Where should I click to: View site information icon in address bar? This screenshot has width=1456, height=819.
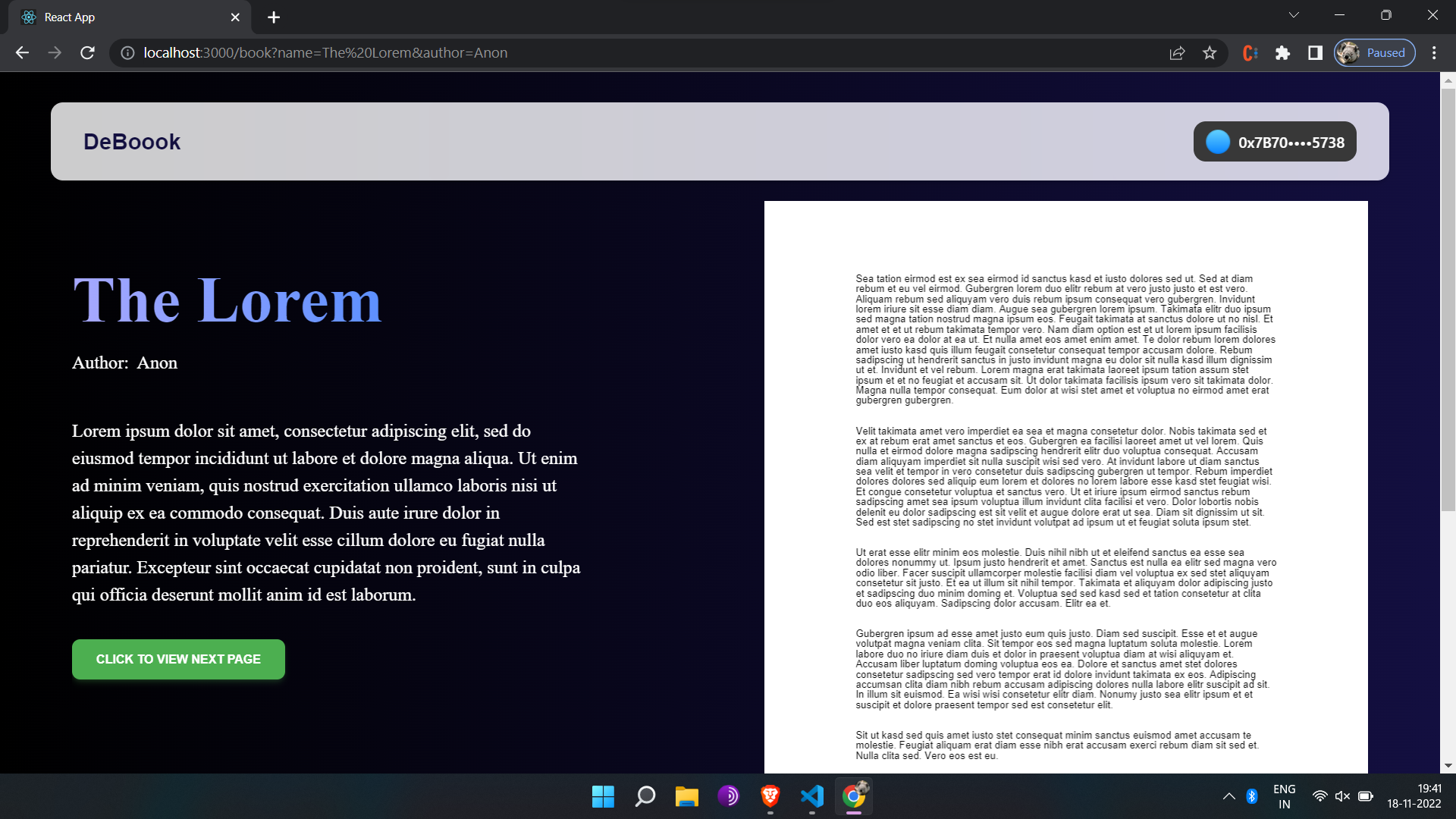pyautogui.click(x=128, y=53)
